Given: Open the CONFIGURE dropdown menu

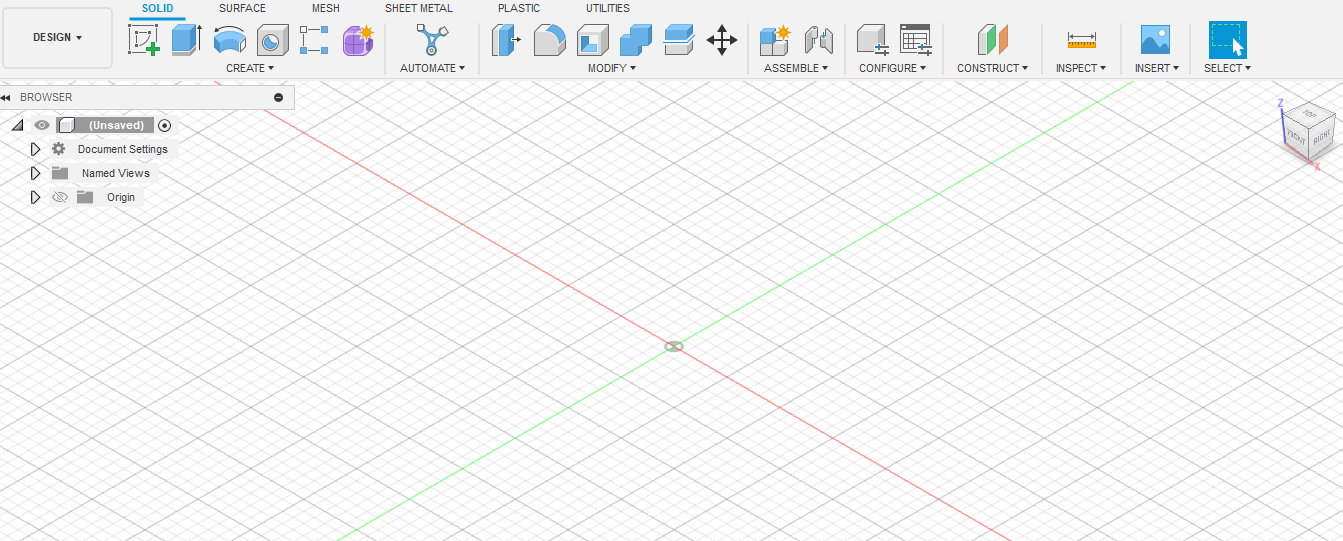Looking at the screenshot, I should [x=893, y=68].
